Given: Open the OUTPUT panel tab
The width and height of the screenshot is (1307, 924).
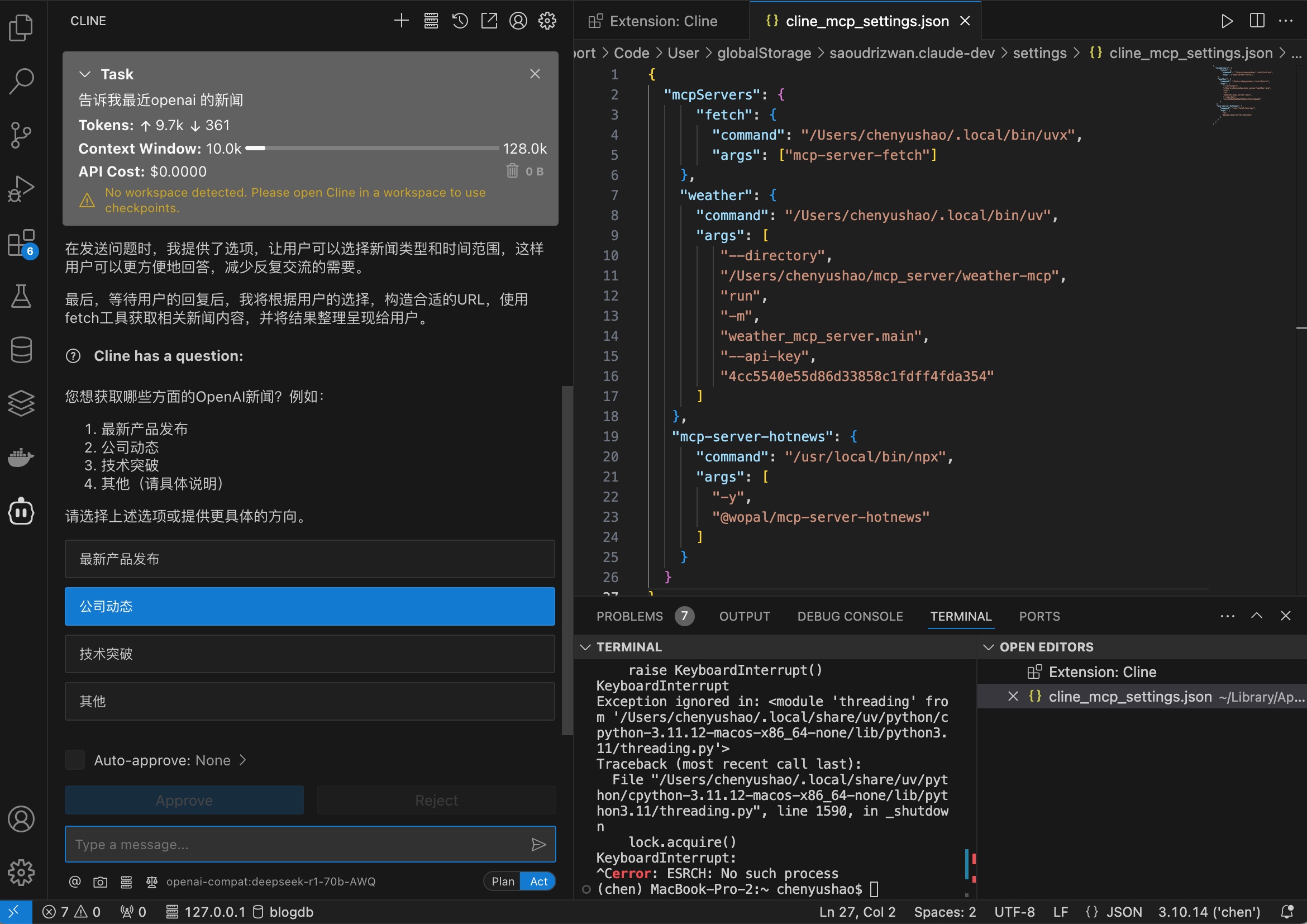Looking at the screenshot, I should pos(744,616).
